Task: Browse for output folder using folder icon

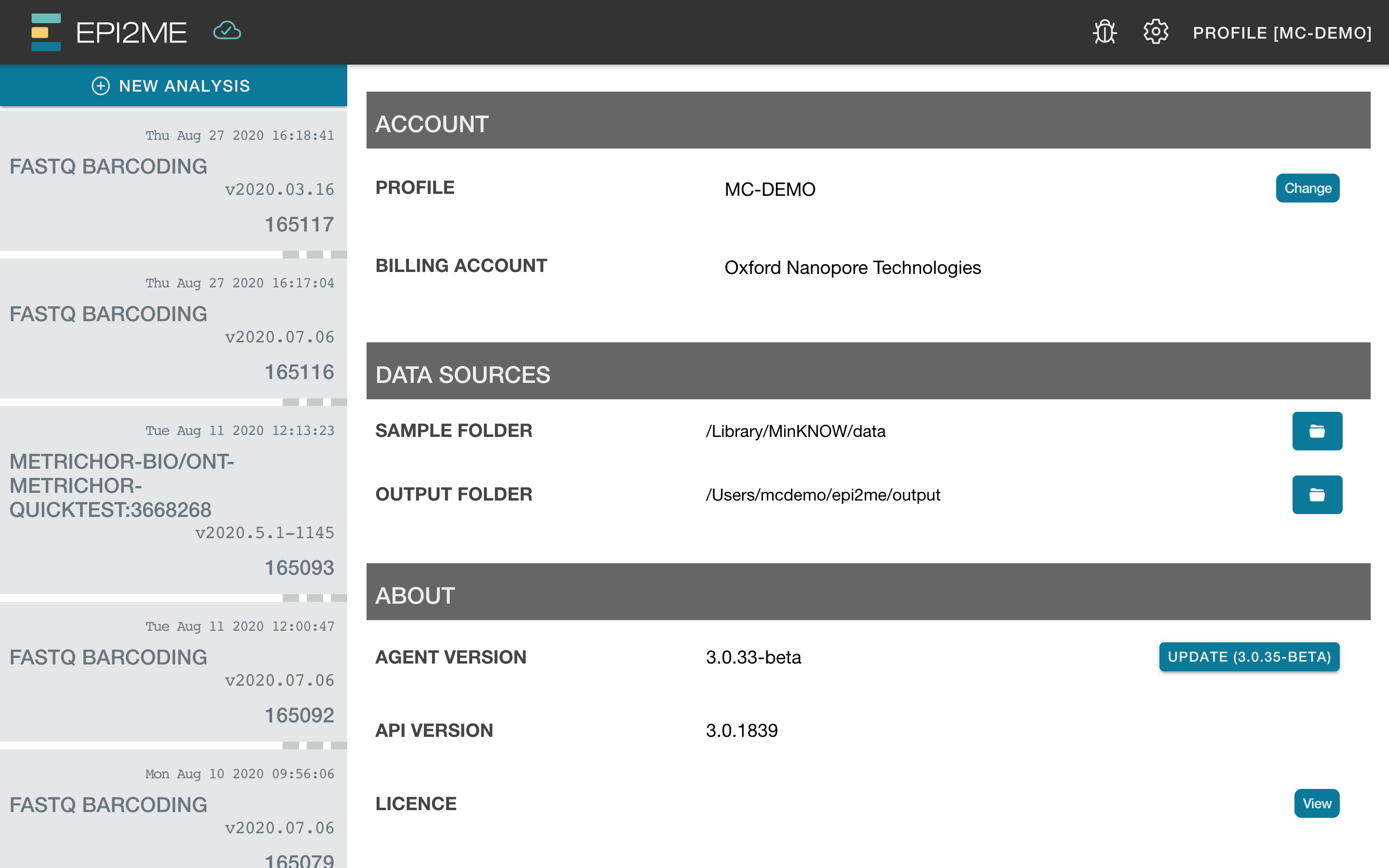Action: (x=1317, y=495)
